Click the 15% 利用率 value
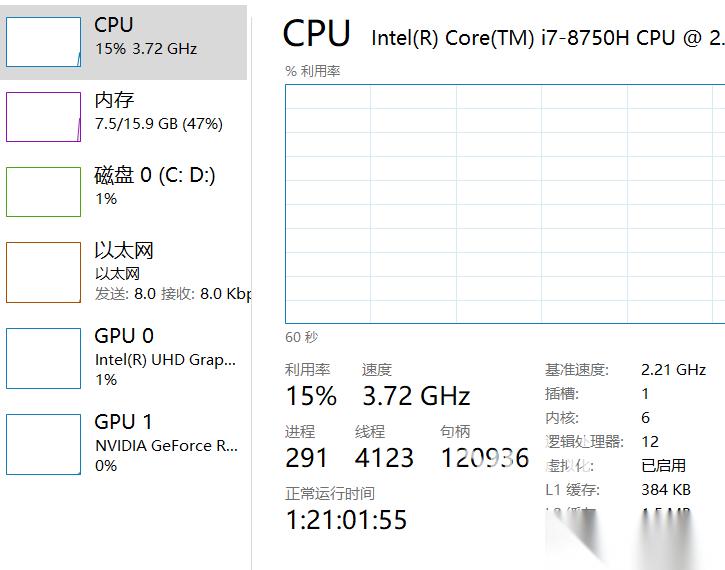 point(311,396)
